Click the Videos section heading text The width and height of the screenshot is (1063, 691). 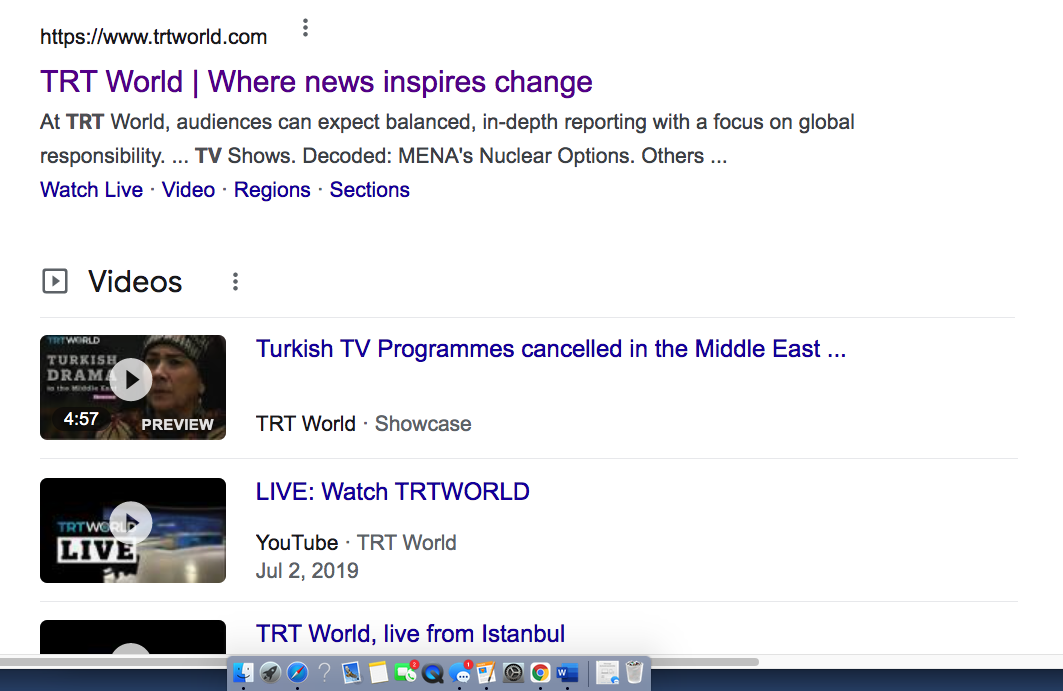point(135,281)
